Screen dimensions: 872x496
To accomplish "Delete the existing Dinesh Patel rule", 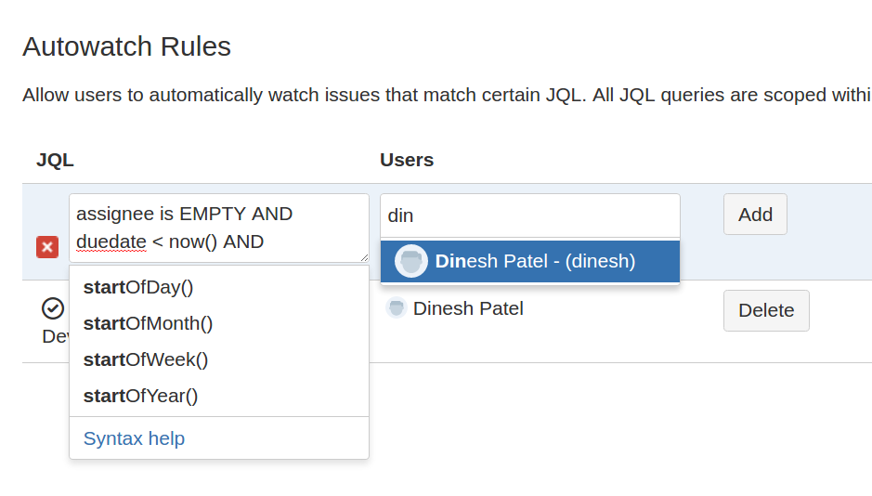I will point(766,310).
